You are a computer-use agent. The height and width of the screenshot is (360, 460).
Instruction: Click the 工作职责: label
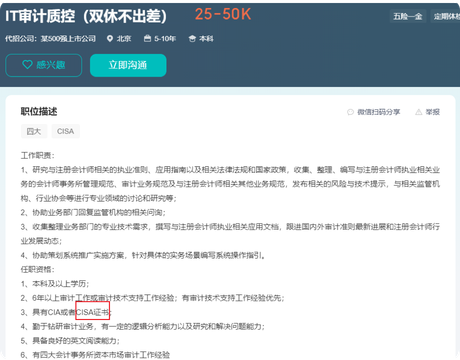38,155
